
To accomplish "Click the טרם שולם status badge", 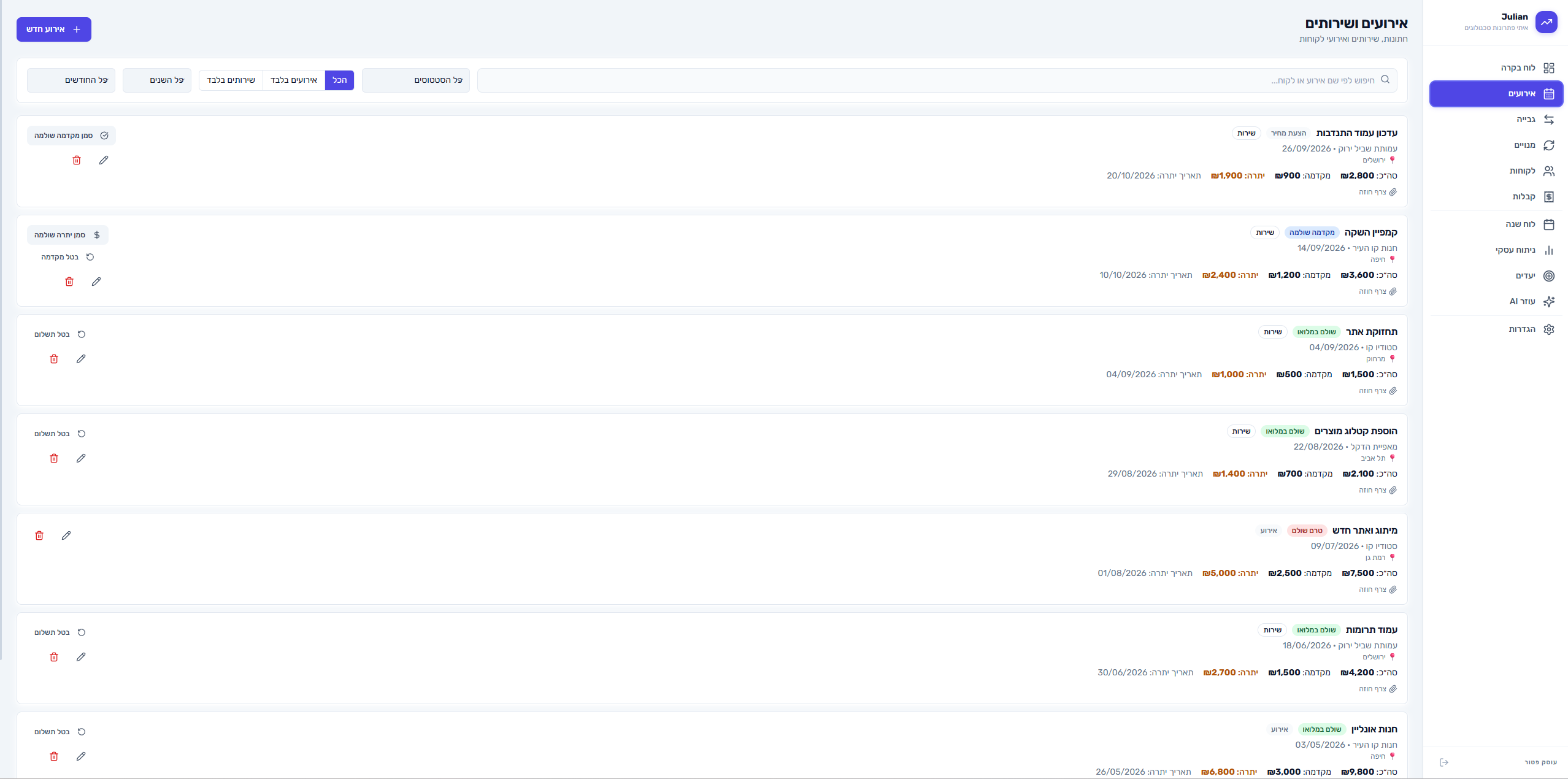I will (x=1307, y=531).
